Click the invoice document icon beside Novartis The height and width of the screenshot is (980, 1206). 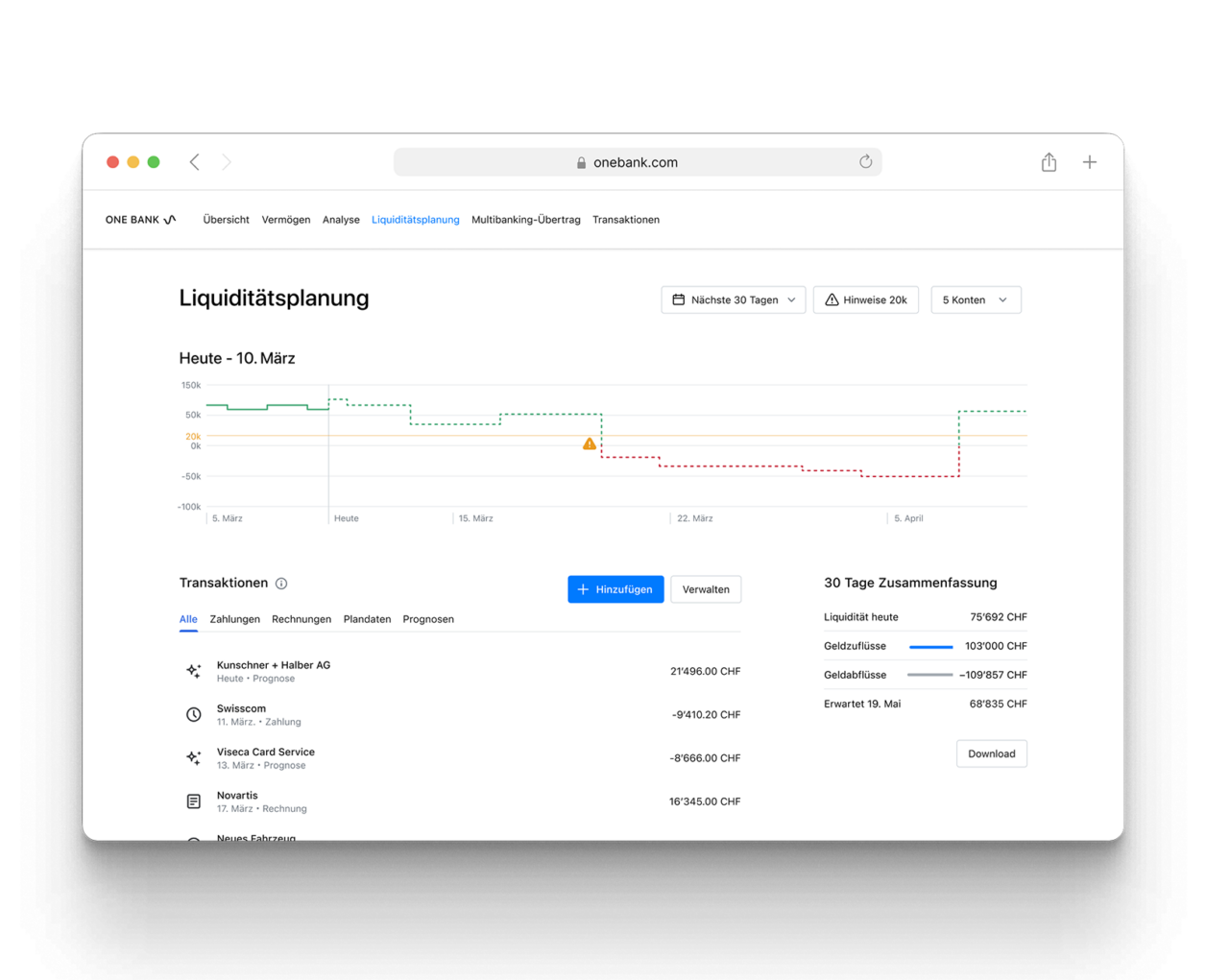pyautogui.click(x=194, y=801)
